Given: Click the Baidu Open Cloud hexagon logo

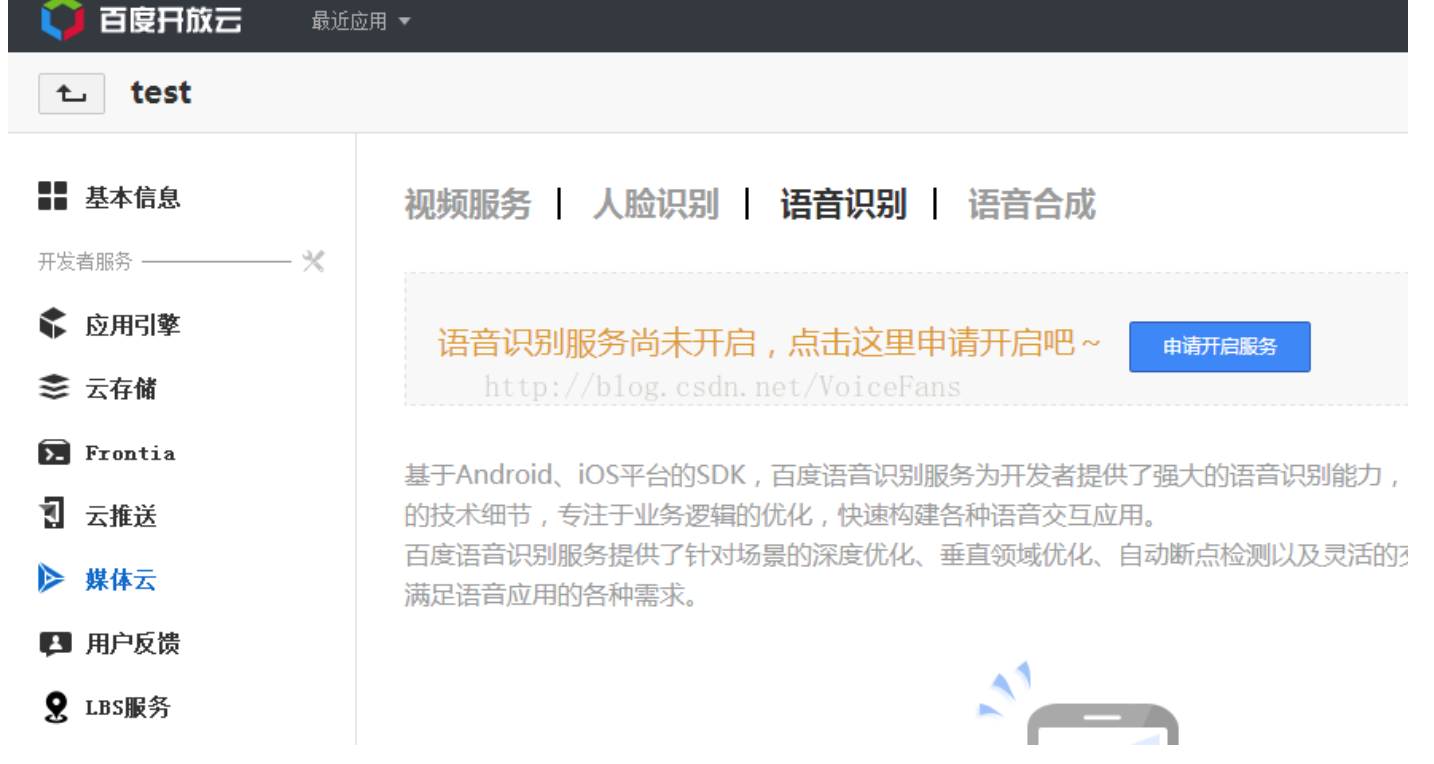Looking at the screenshot, I should [x=62, y=20].
